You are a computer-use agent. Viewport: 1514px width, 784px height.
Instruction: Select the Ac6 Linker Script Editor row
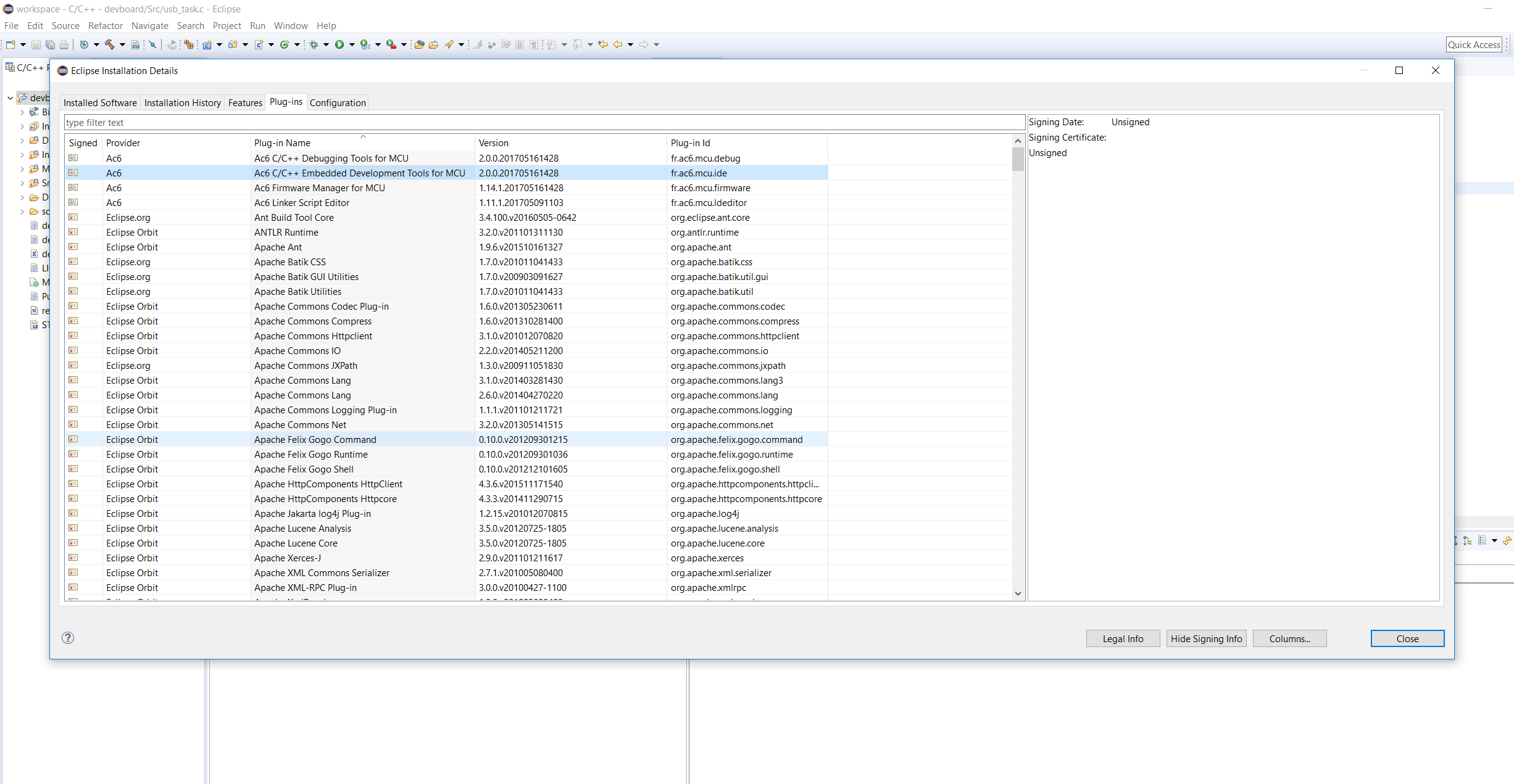coord(446,202)
